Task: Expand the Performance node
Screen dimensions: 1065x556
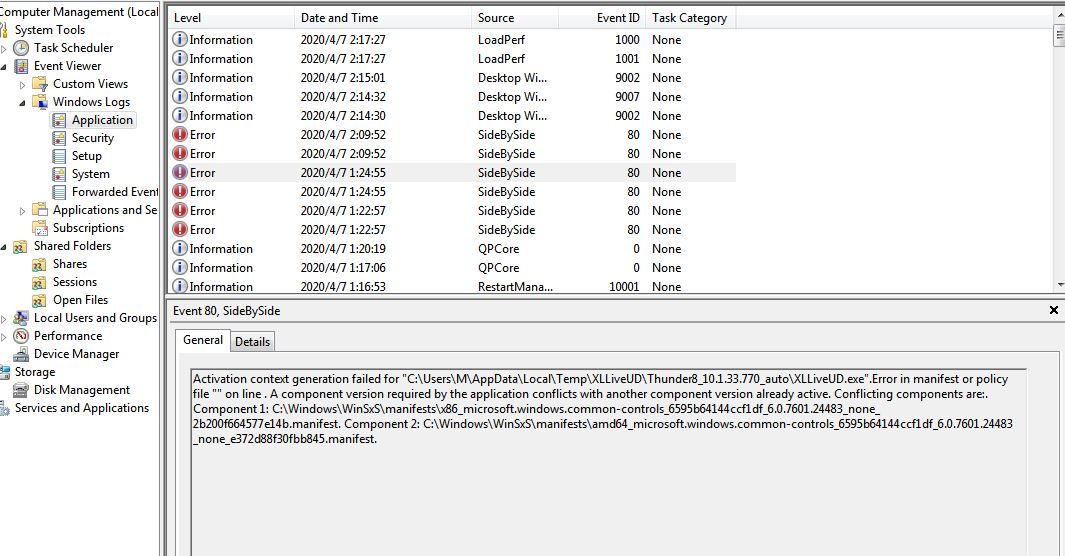Action: 4,337
